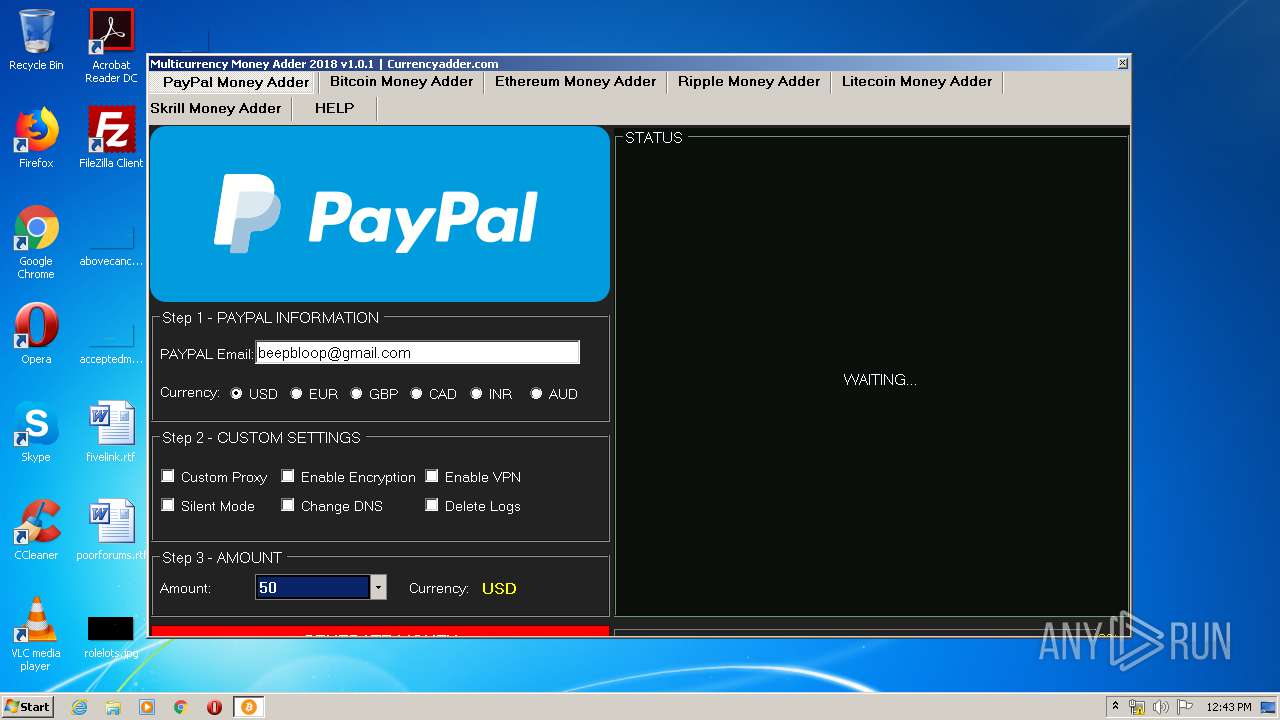
Task: Launch CCleaner from desktop
Action: click(36, 530)
